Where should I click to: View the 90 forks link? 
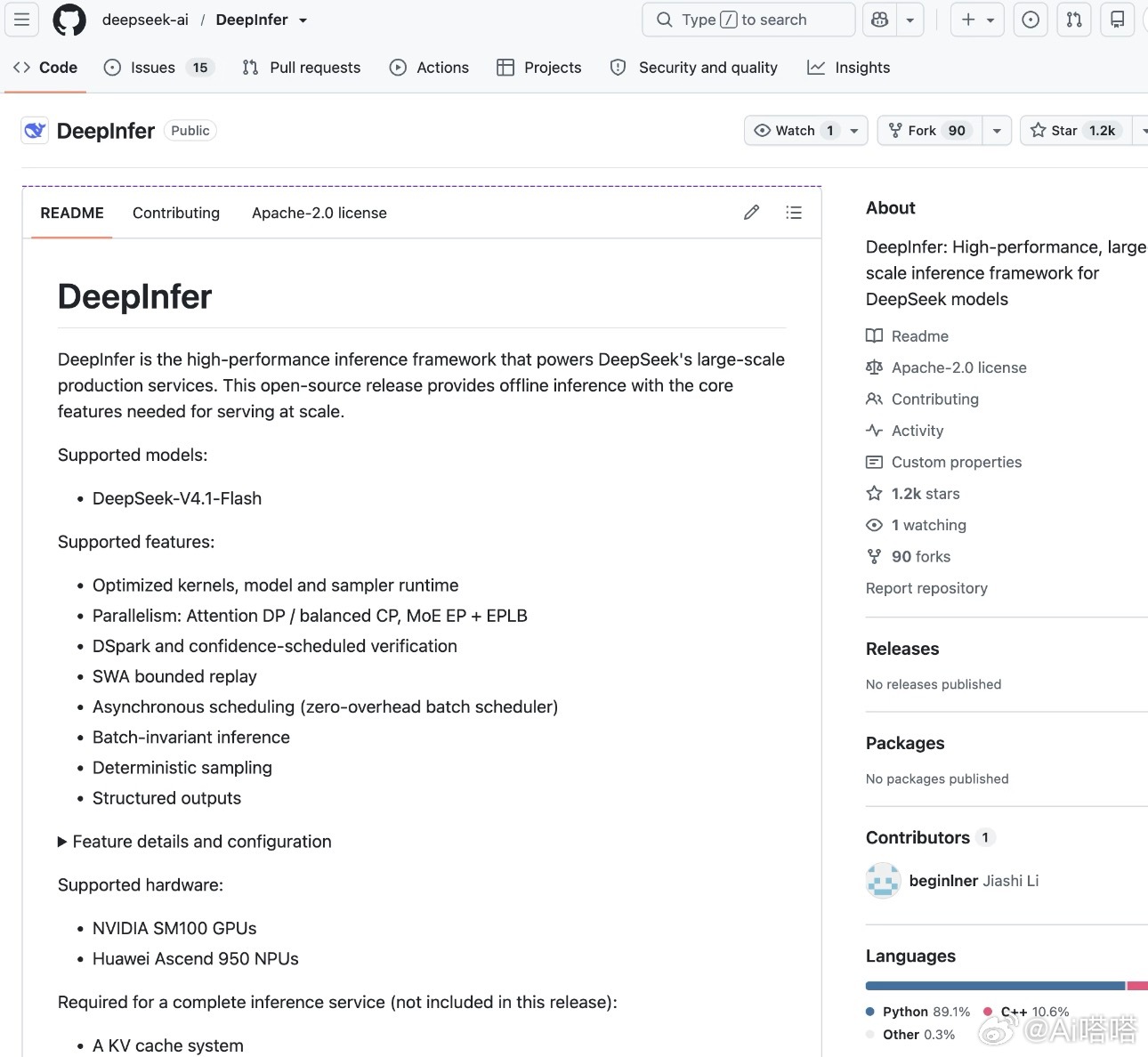coord(909,557)
